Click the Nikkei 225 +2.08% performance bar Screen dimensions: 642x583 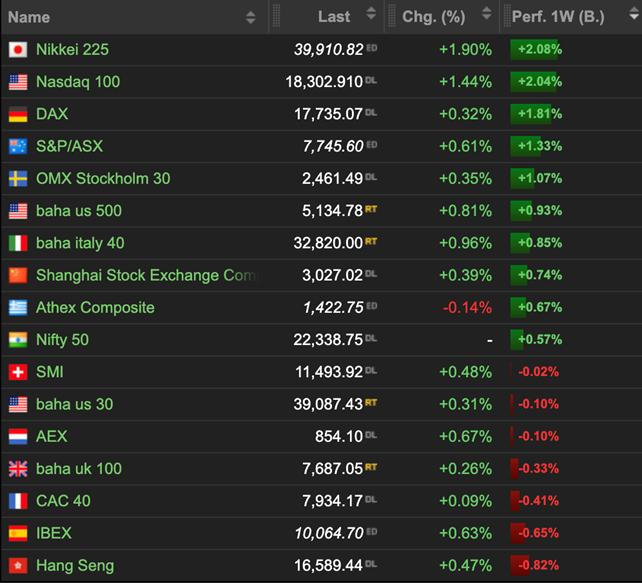(535, 50)
